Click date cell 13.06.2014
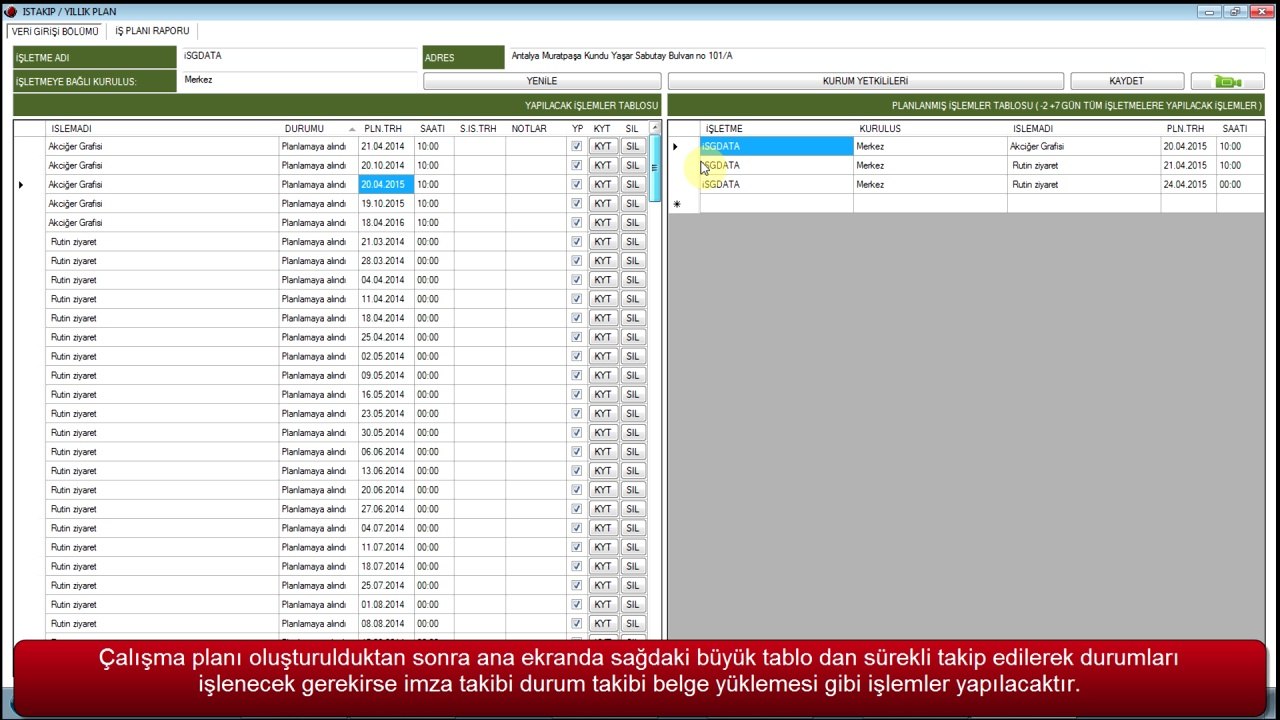 point(386,470)
